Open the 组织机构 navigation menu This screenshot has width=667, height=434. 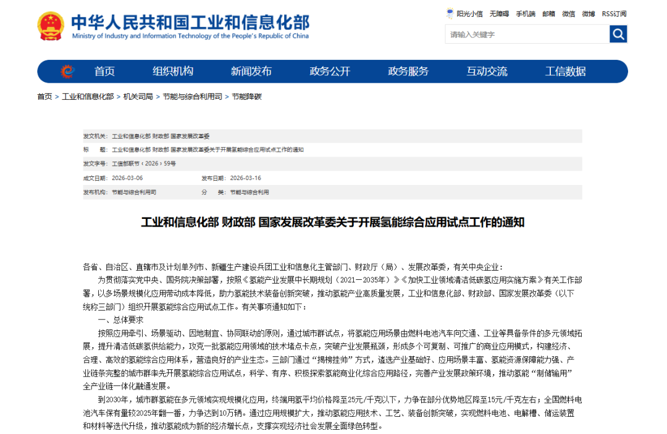tap(173, 71)
